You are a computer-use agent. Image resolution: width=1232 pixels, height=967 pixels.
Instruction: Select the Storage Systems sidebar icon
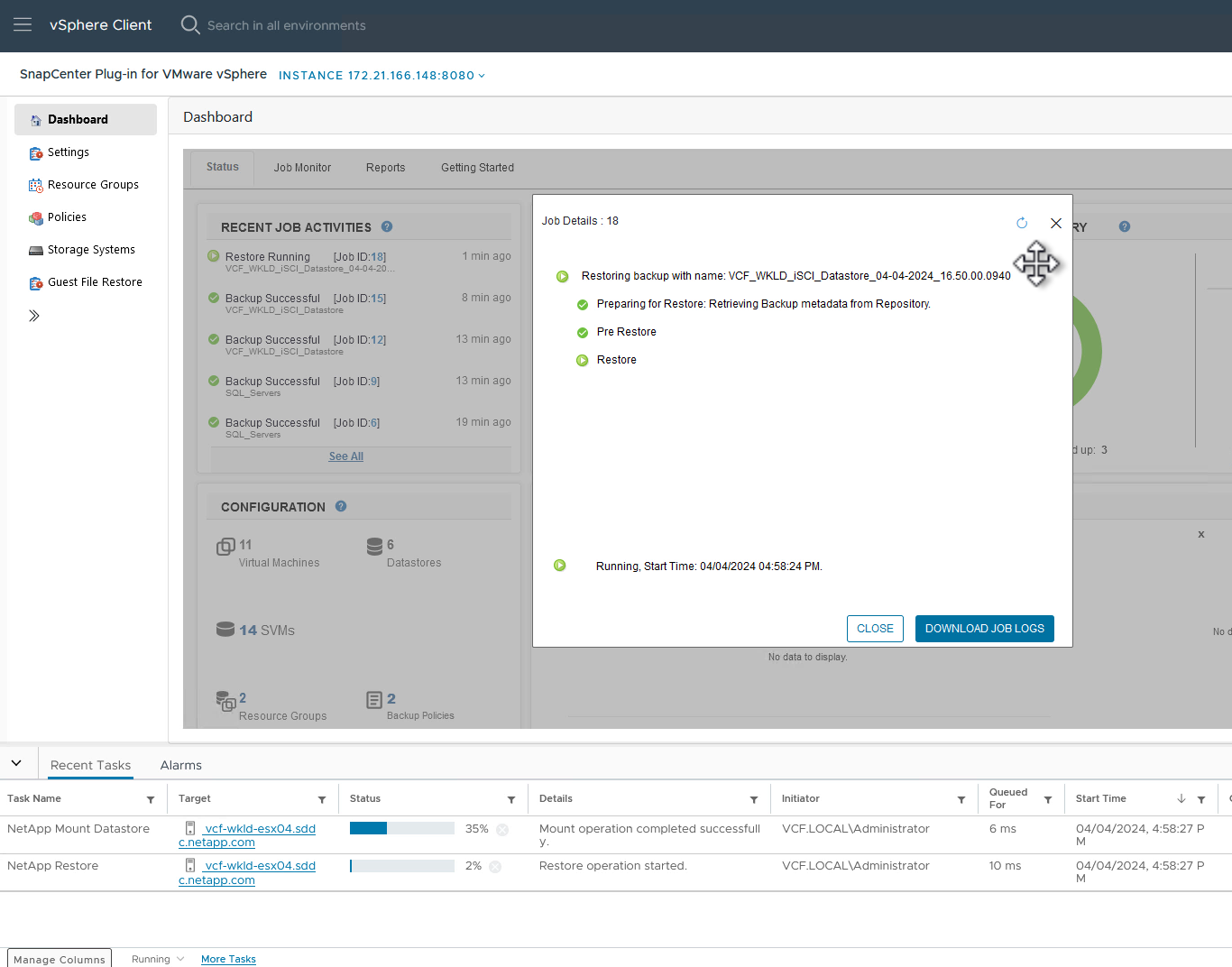click(36, 251)
